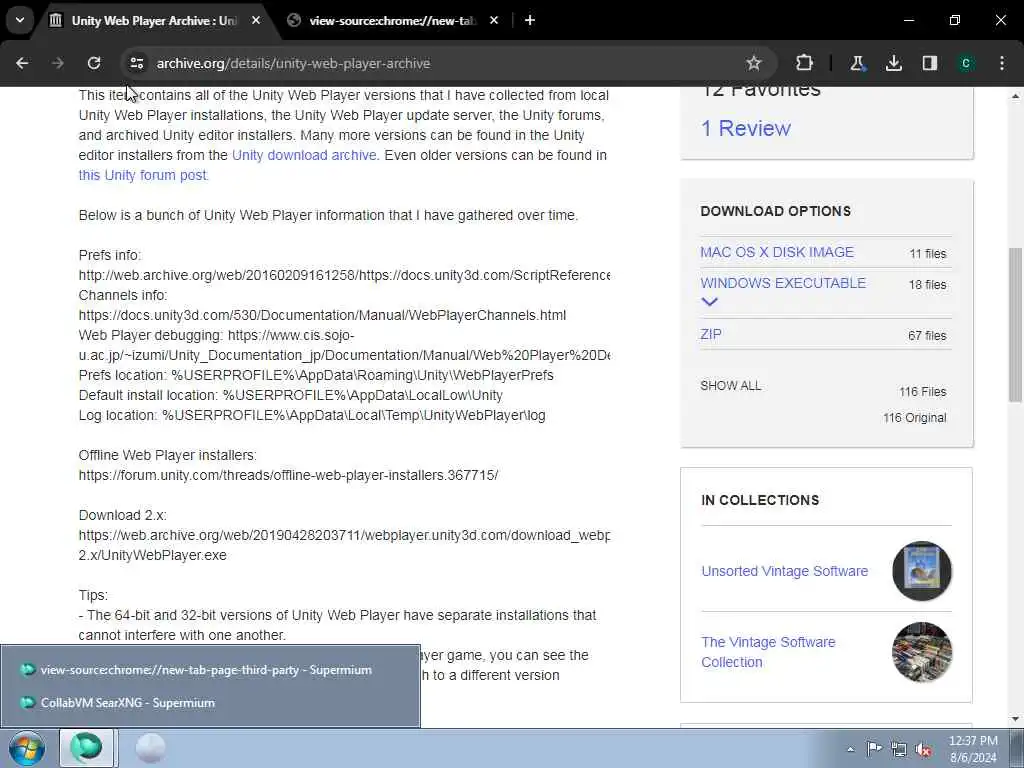Switch to the view-source:chrome://new-tab tab
Viewport: 1024px width, 768px height.
coord(392,20)
